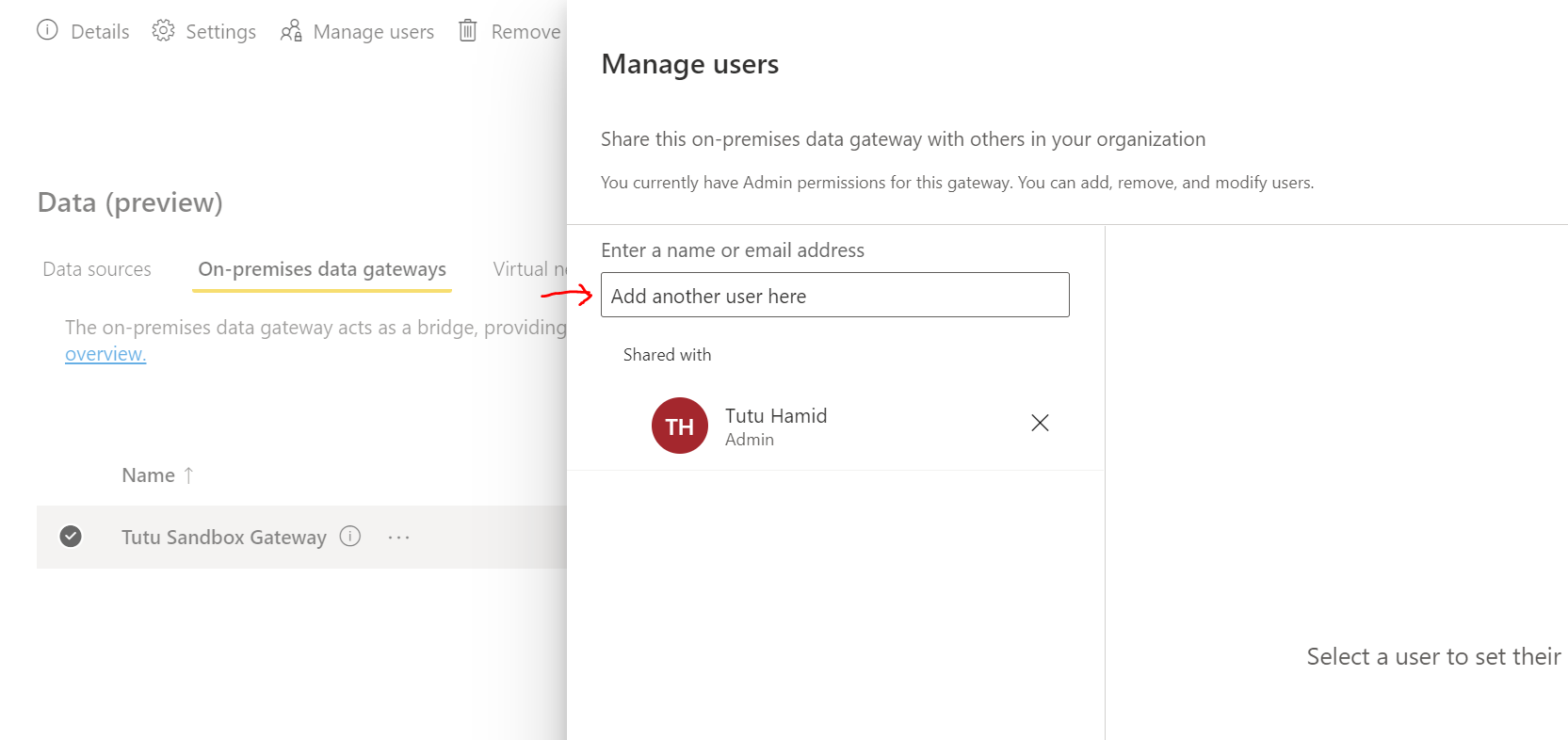Viewport: 1568px width, 740px height.
Task: Open the ellipsis menu for Tutu Sandbox Gateway
Action: pyautogui.click(x=398, y=537)
